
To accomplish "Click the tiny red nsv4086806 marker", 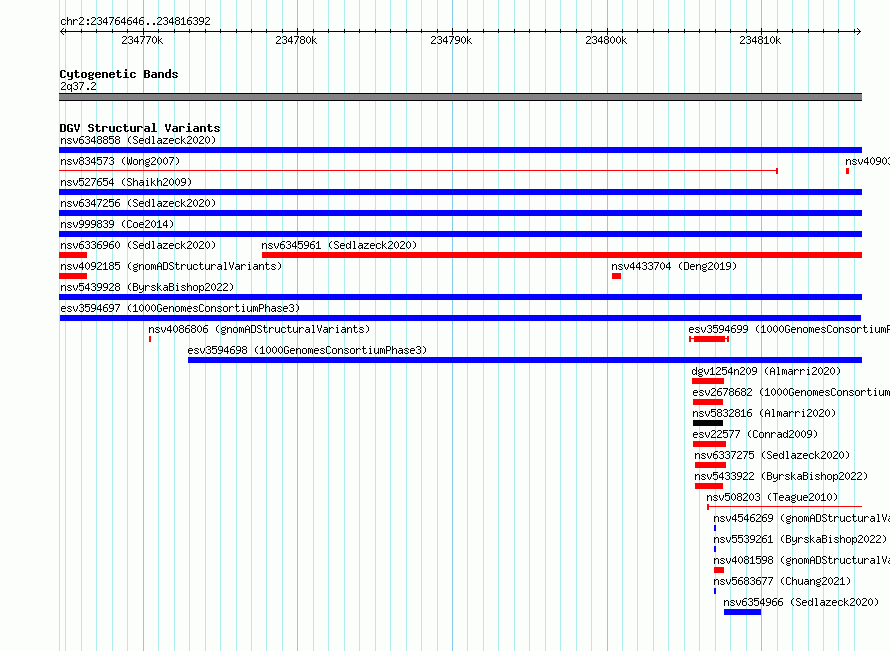I will pyautogui.click(x=150, y=339).
